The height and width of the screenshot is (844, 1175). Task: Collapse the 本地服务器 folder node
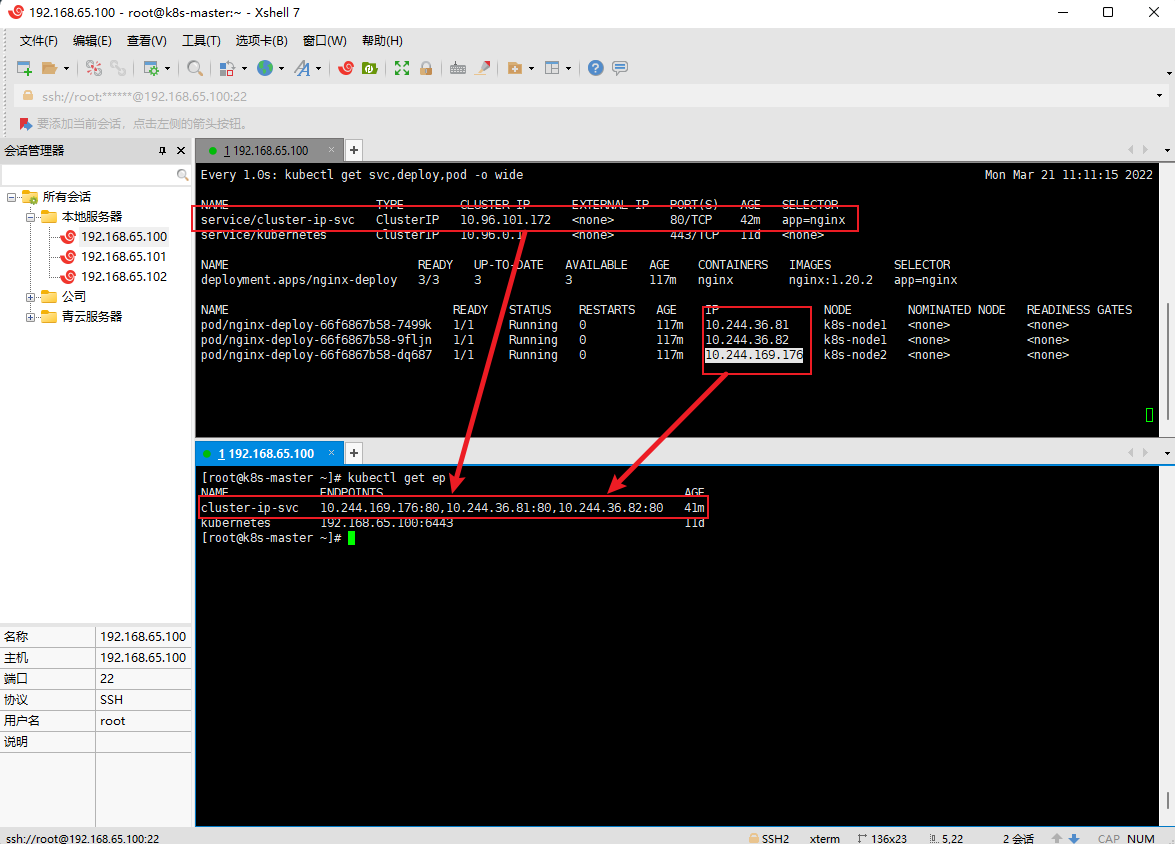(x=30, y=217)
